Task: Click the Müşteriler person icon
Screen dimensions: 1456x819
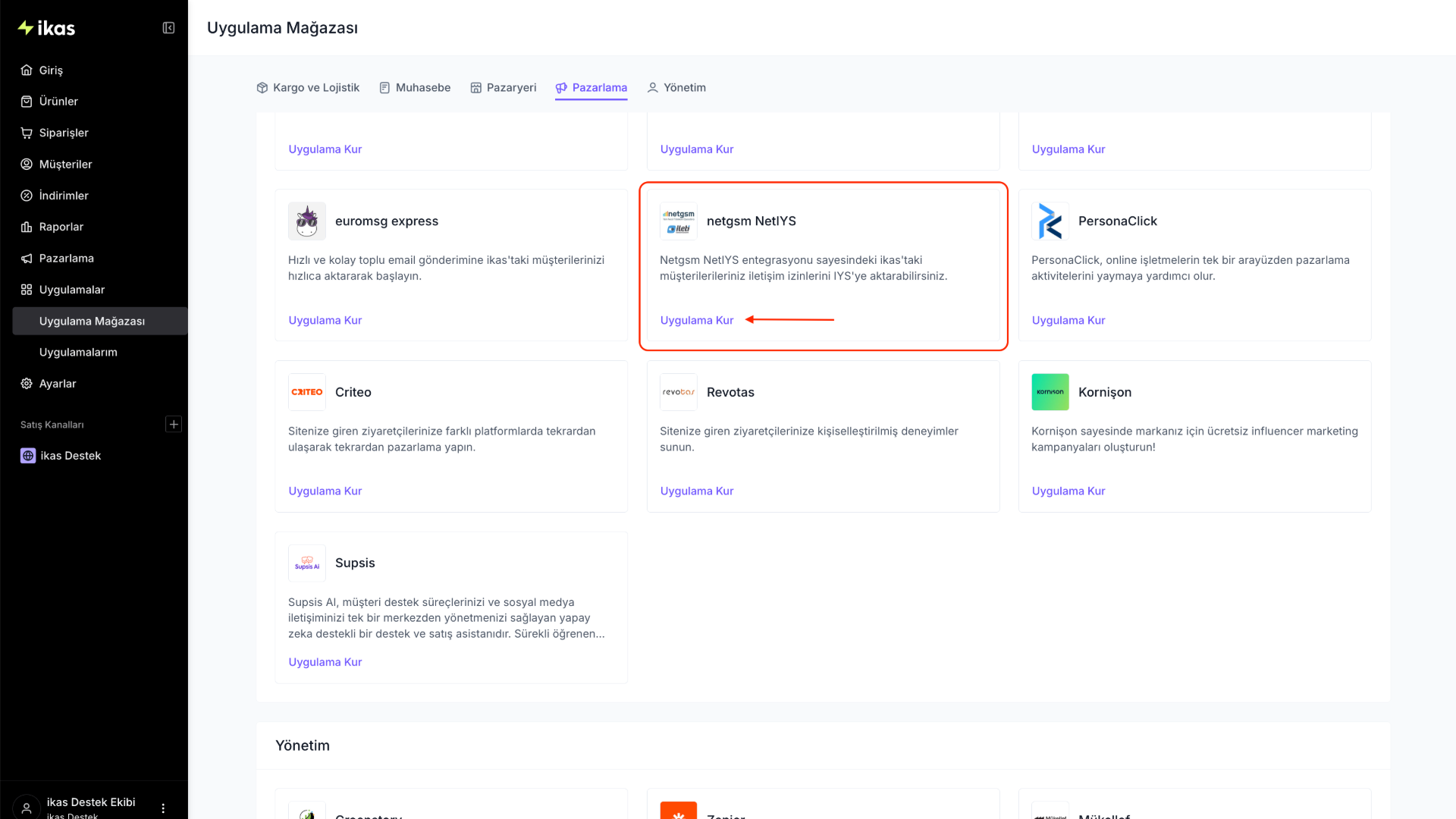Action: click(27, 164)
